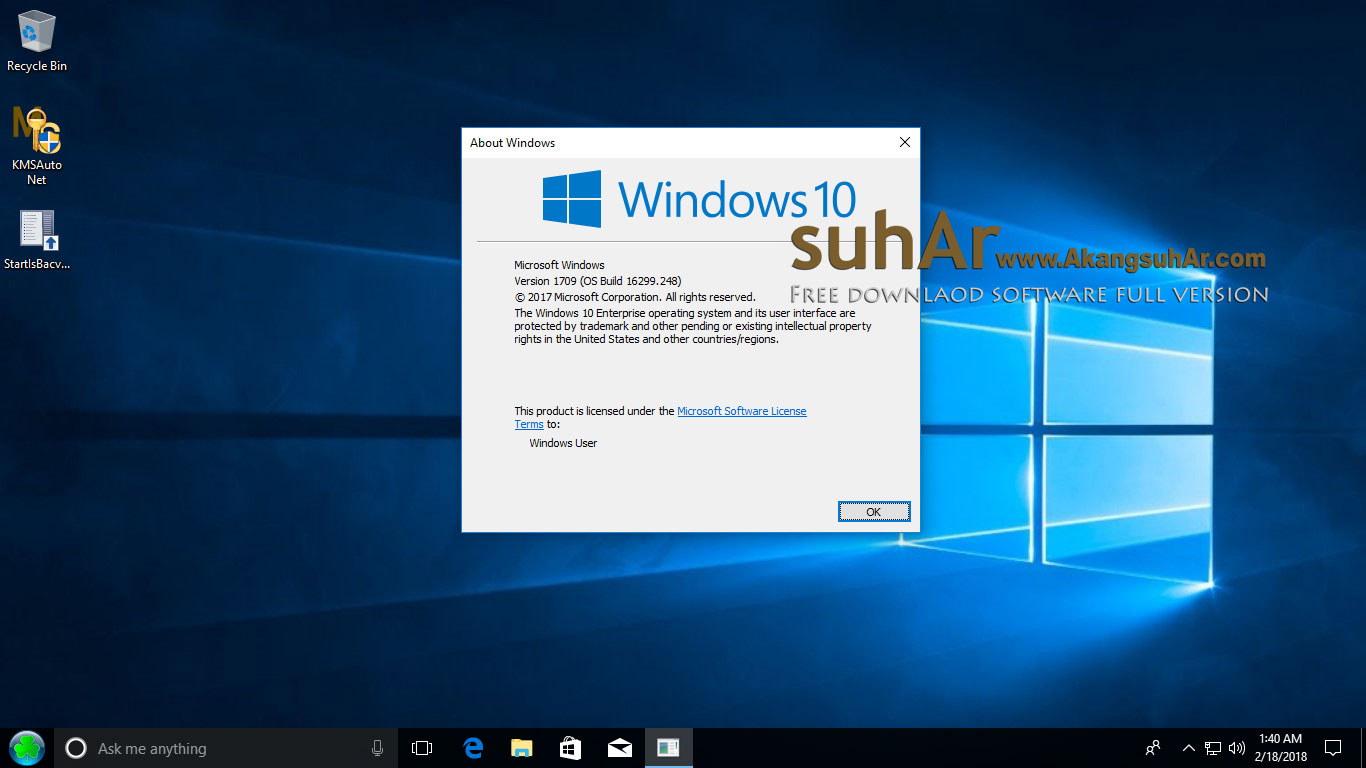Open the Recycle Bin desktop icon

coord(37,41)
